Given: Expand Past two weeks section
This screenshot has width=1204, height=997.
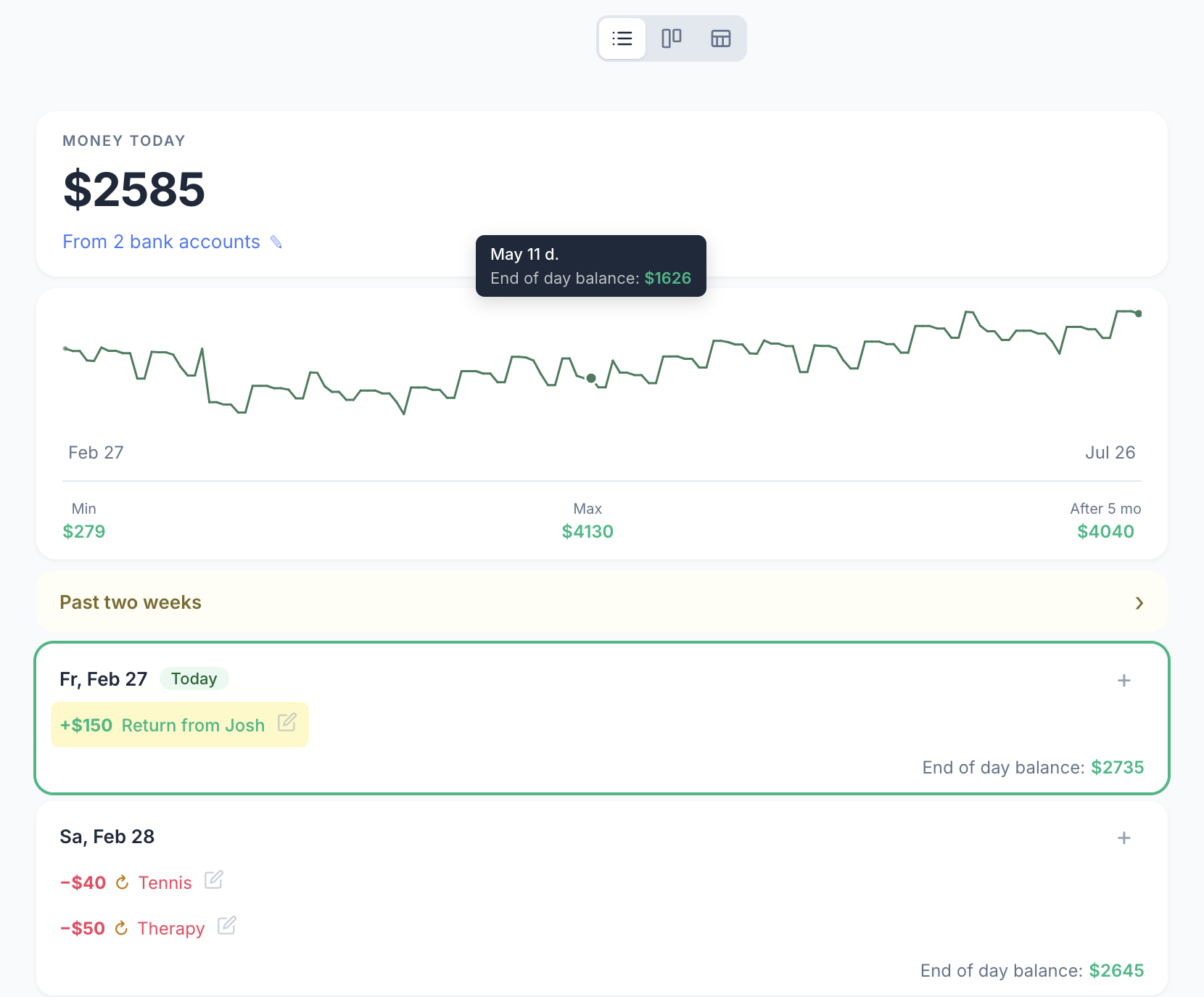Looking at the screenshot, I should 602,602.
